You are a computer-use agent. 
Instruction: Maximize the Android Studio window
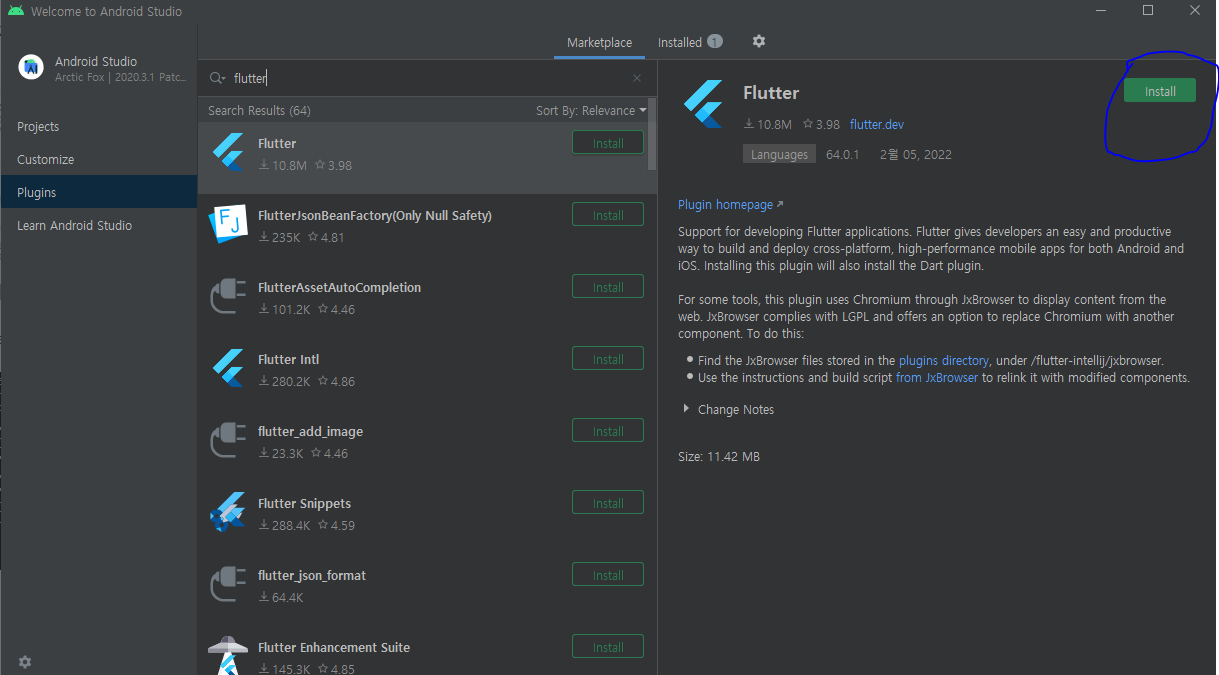point(1148,11)
